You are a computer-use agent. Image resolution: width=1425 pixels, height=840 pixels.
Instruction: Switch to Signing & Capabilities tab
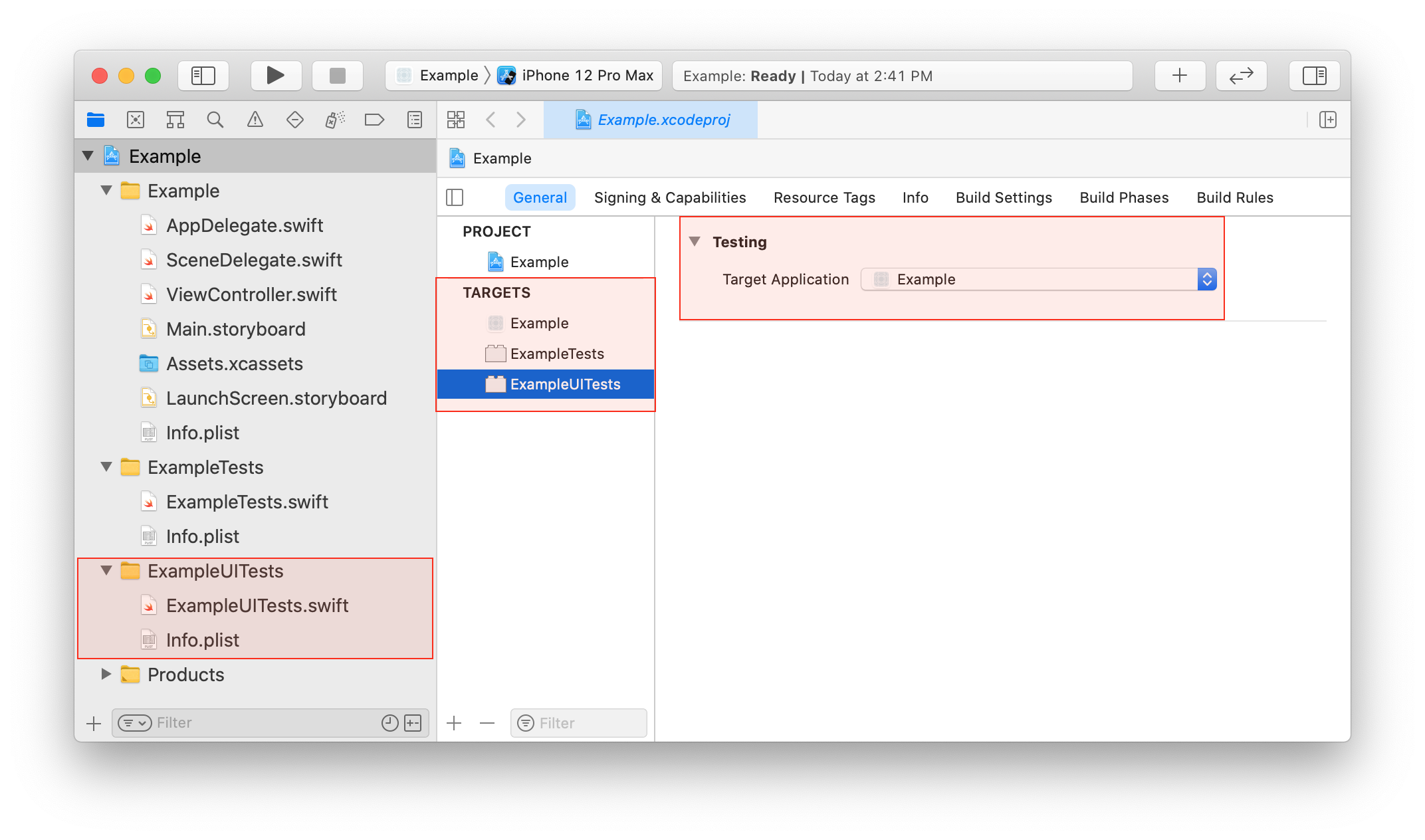pos(670,197)
